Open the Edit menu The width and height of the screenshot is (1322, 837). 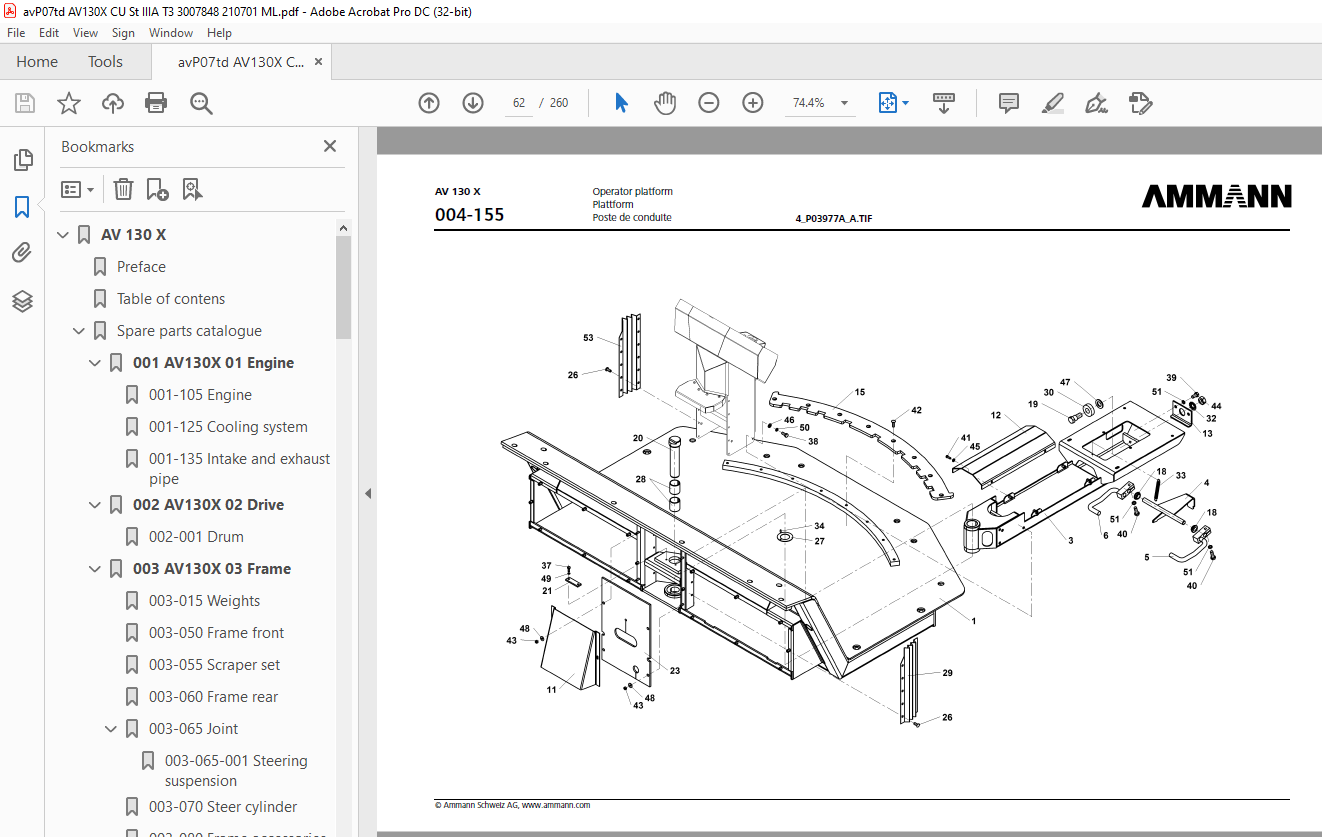(49, 33)
